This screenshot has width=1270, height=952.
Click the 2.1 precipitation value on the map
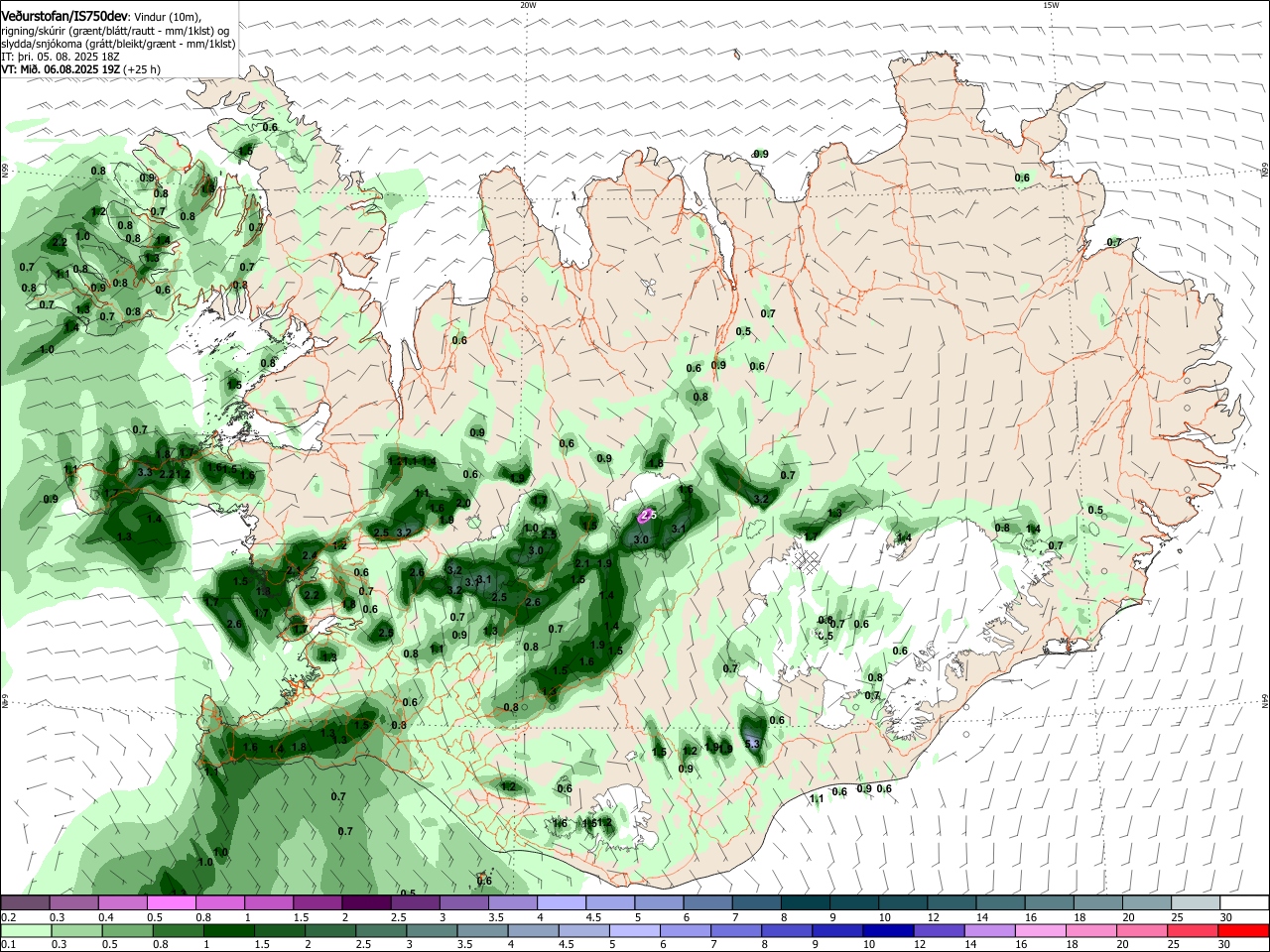[582, 563]
